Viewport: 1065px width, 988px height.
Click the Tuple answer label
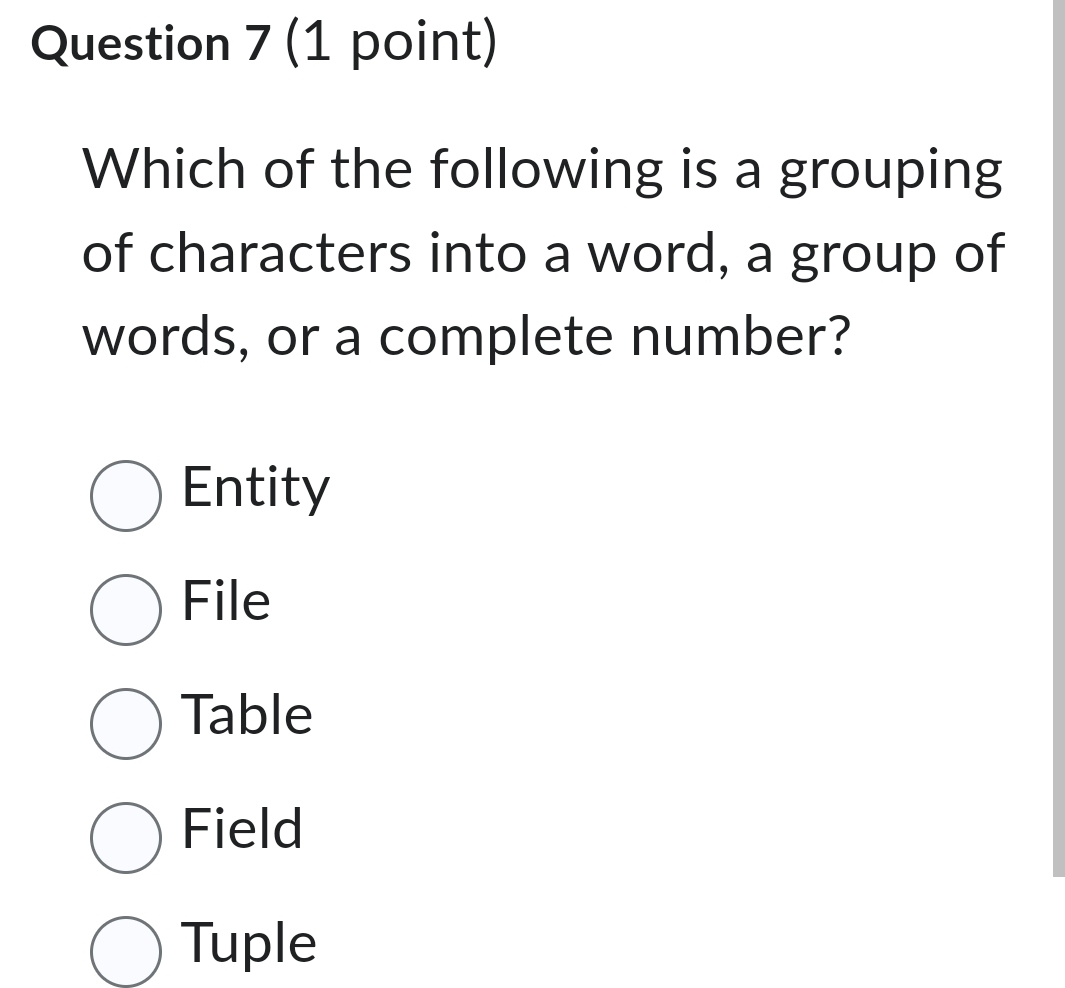tap(248, 943)
